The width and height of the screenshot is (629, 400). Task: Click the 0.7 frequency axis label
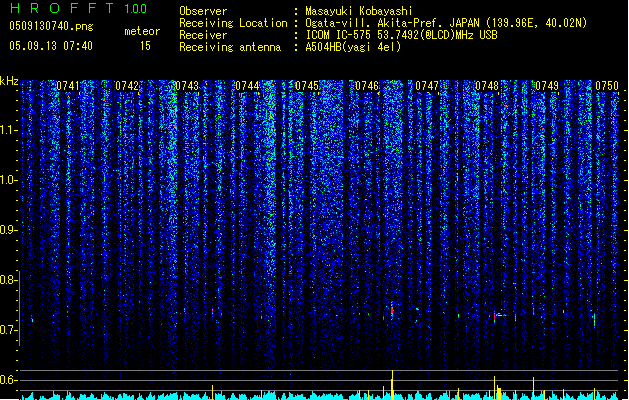(x=8, y=330)
